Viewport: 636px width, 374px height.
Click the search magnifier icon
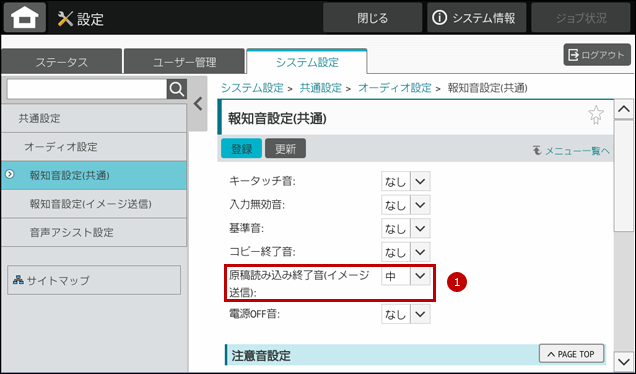[x=177, y=89]
